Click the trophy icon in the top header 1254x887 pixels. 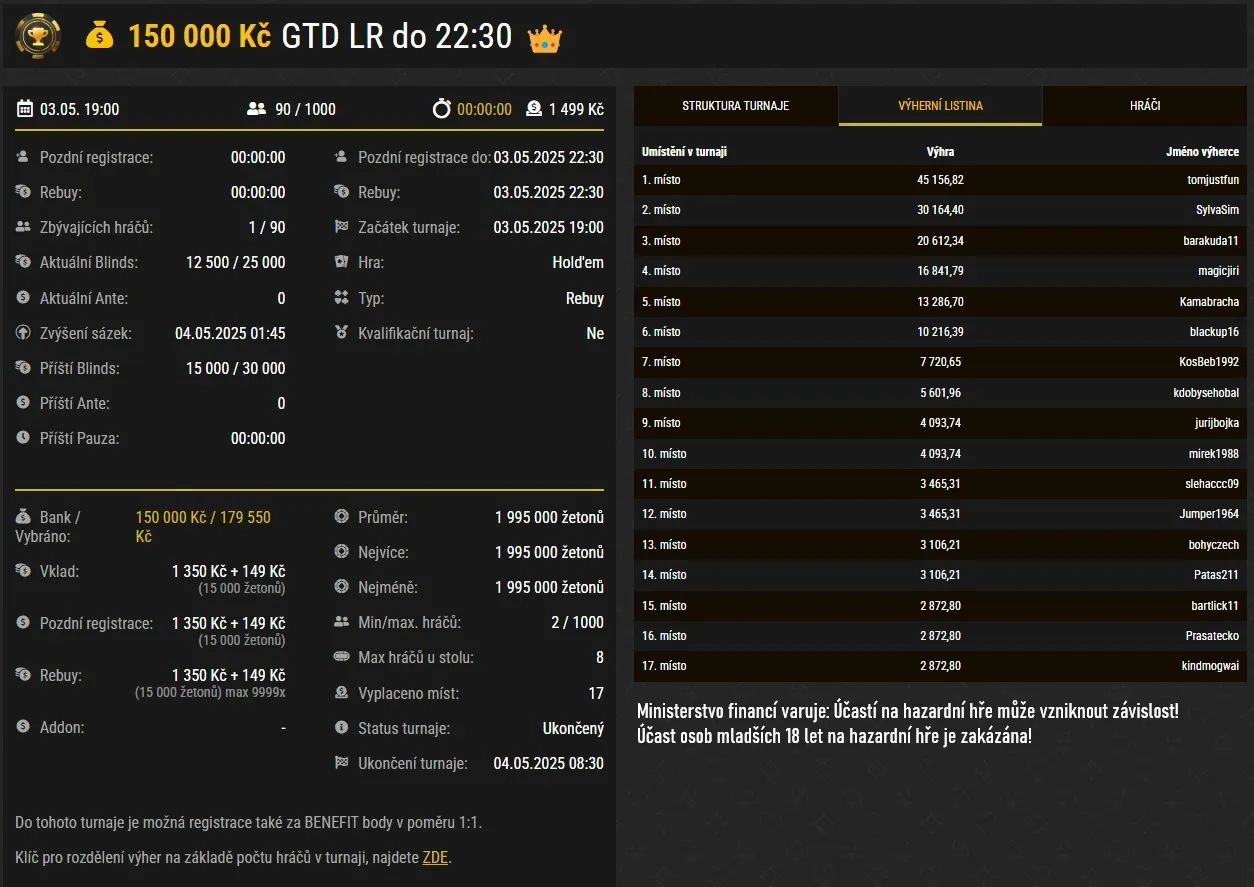click(x=38, y=36)
